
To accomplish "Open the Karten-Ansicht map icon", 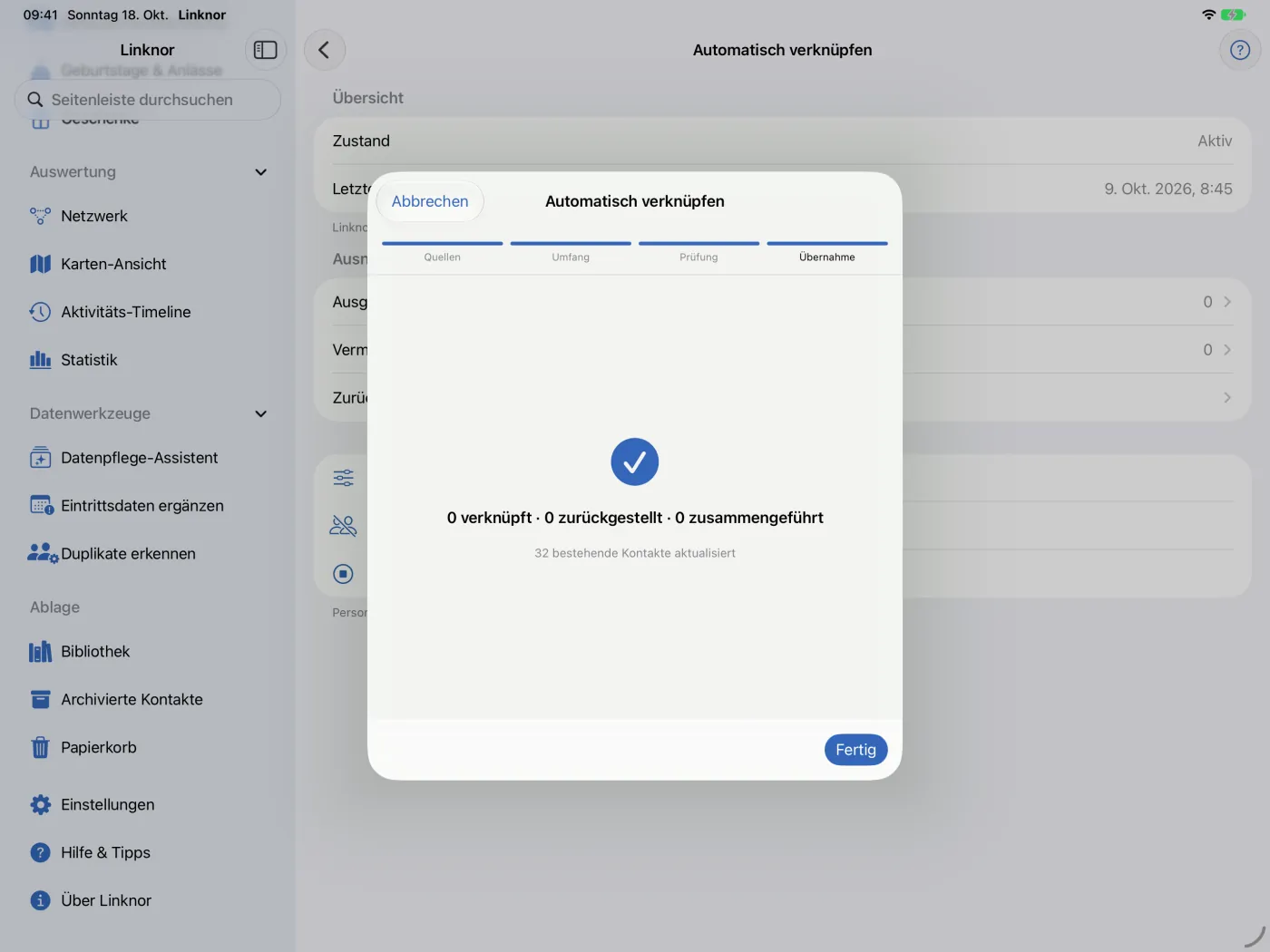I will tap(40, 264).
